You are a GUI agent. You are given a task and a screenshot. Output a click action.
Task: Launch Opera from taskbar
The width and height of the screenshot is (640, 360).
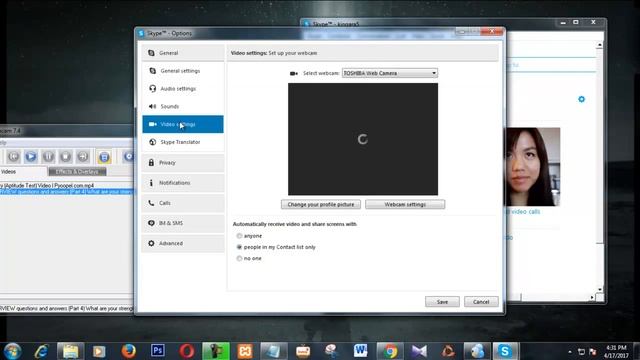pyautogui.click(x=187, y=351)
